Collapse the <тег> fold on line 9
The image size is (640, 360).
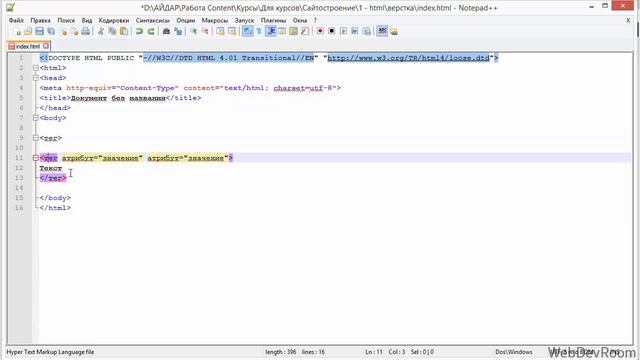click(36, 138)
